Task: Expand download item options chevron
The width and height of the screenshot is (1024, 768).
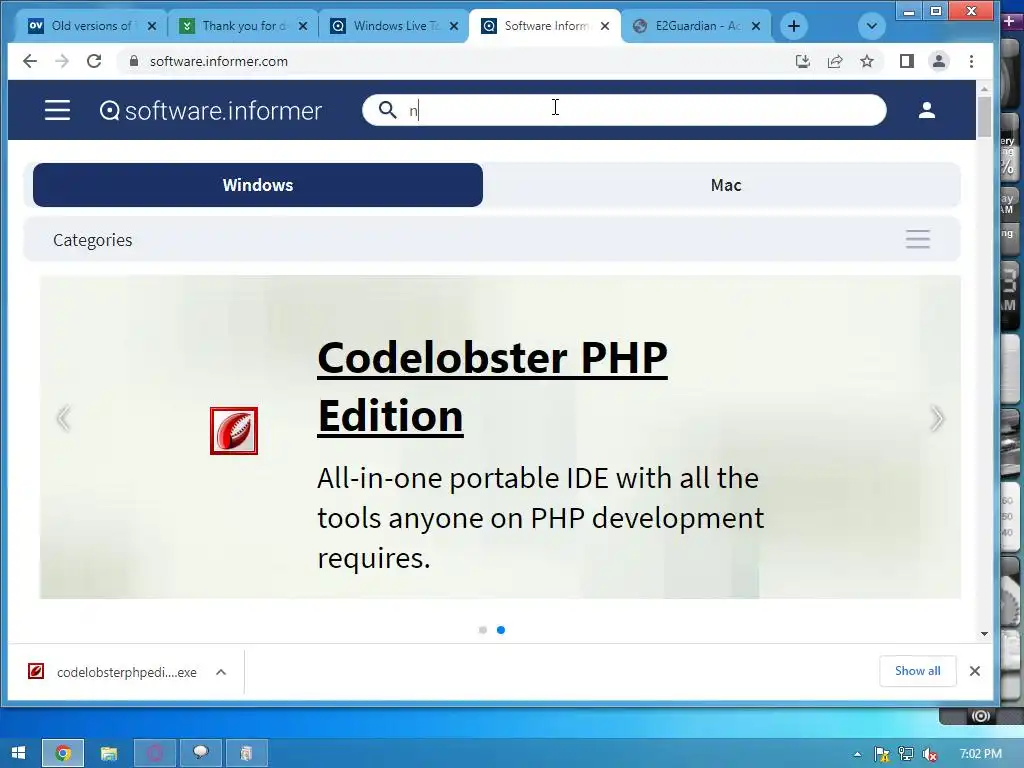Action: coord(221,672)
